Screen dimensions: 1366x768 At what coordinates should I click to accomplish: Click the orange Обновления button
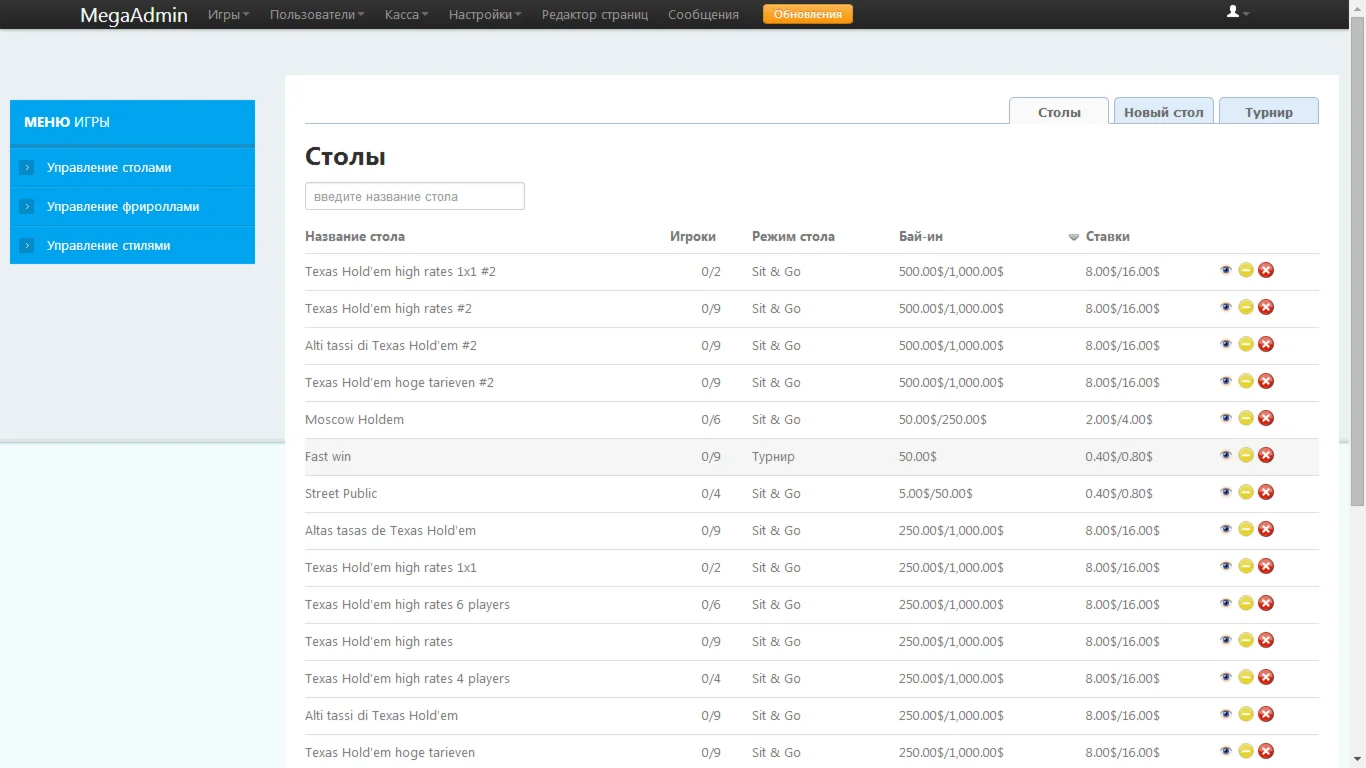click(x=807, y=15)
